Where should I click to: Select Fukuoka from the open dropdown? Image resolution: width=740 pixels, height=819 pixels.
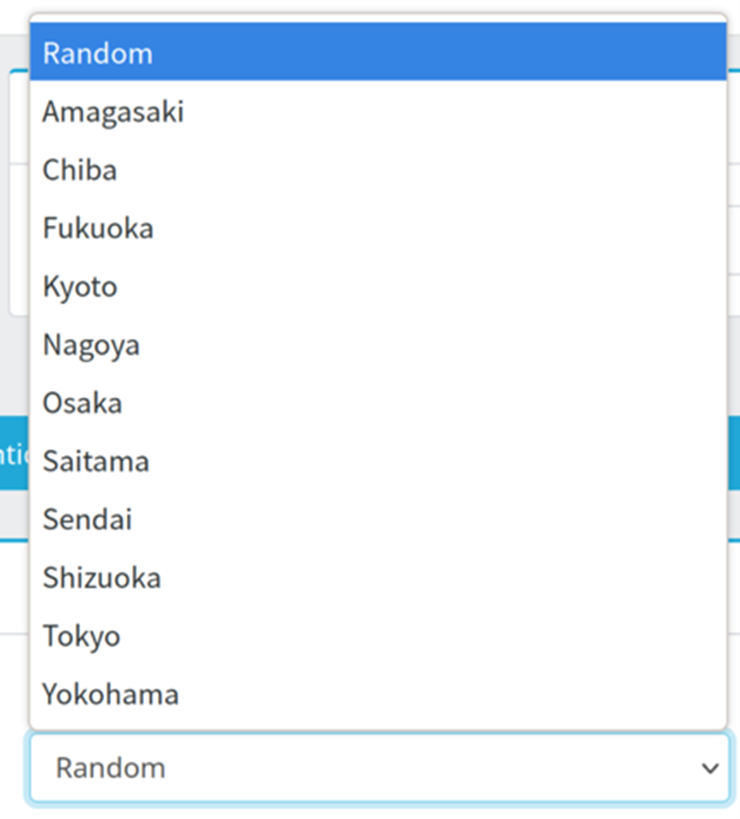[x=378, y=228]
